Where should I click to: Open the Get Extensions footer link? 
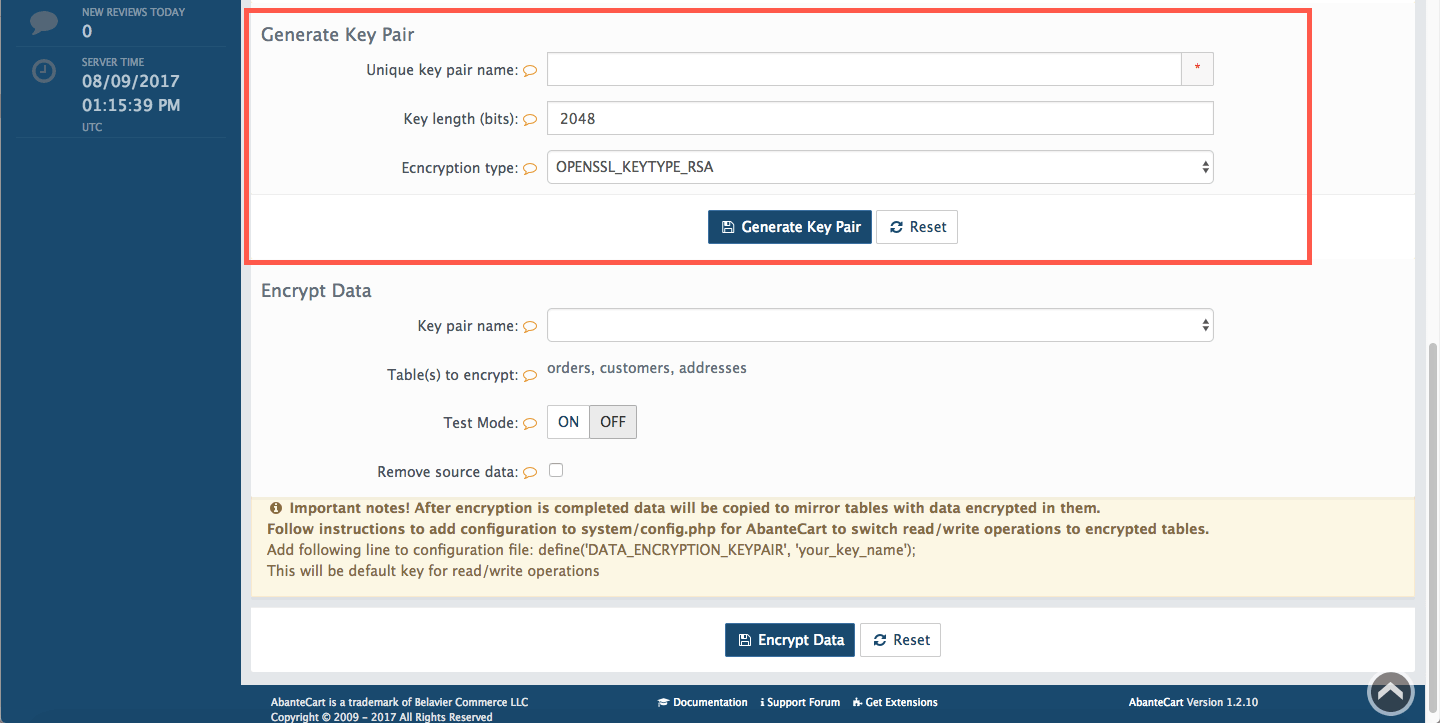pyautogui.click(x=895, y=702)
